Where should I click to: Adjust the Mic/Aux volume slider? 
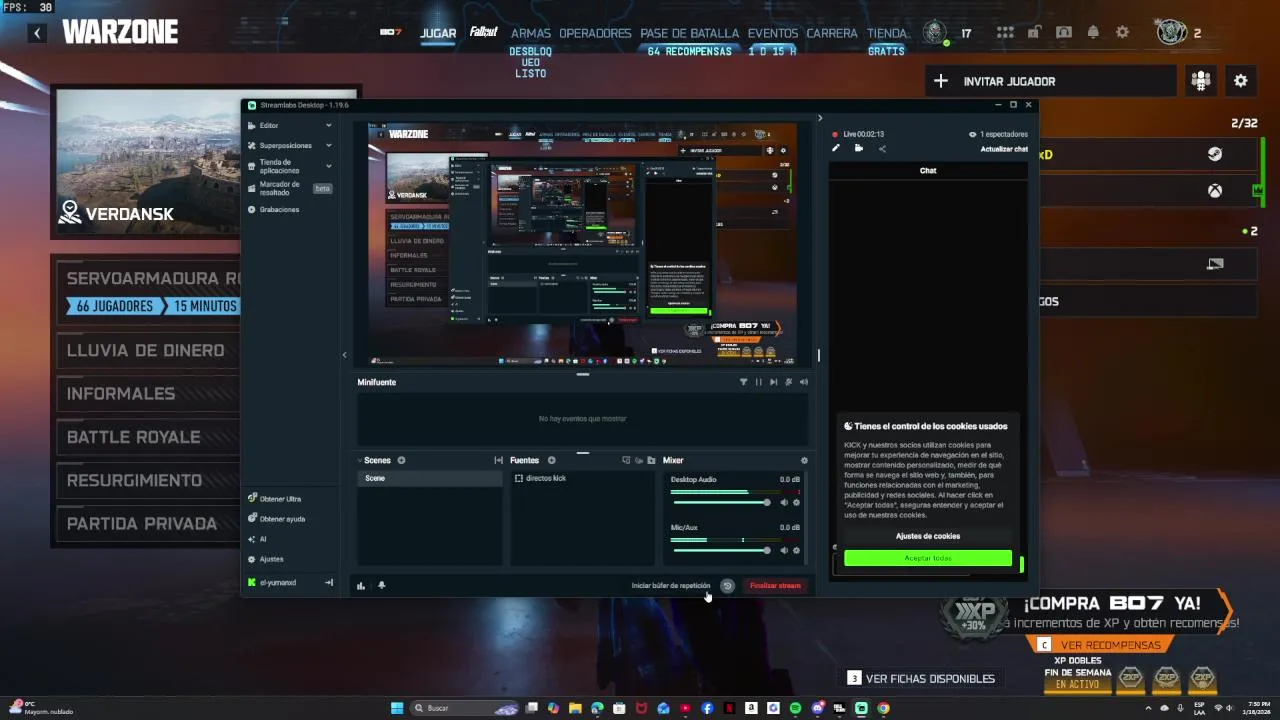(721, 550)
